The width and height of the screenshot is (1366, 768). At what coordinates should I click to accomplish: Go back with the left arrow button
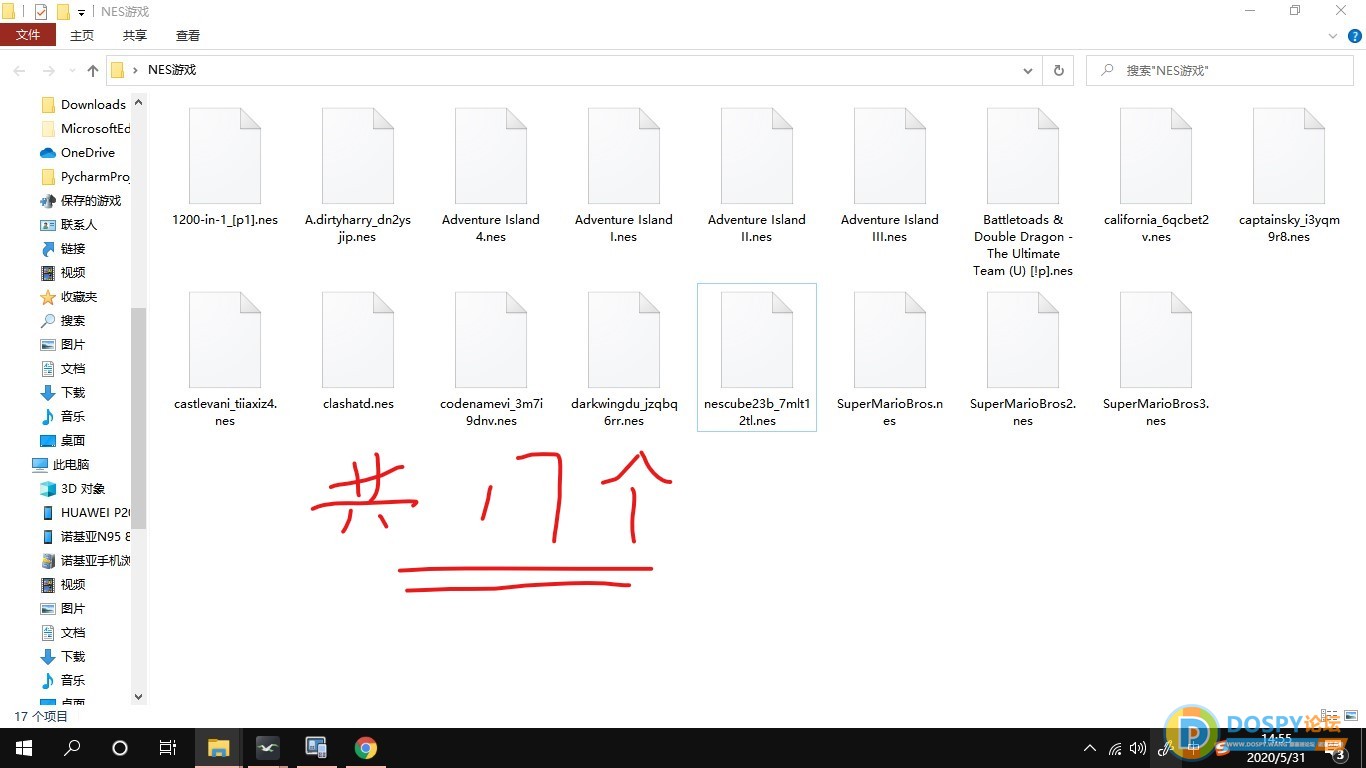[x=19, y=71]
